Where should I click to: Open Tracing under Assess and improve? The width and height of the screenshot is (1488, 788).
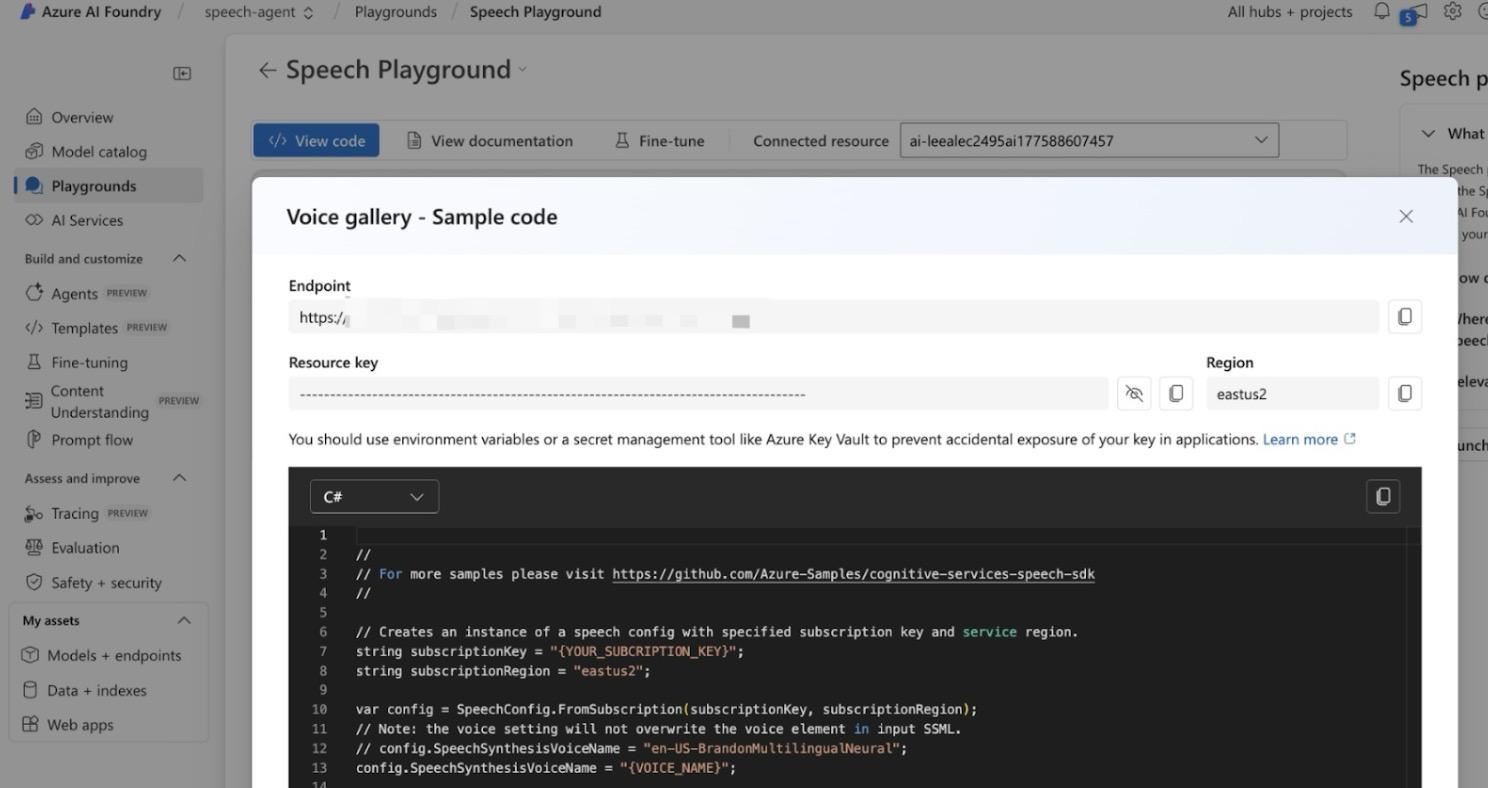[75, 513]
